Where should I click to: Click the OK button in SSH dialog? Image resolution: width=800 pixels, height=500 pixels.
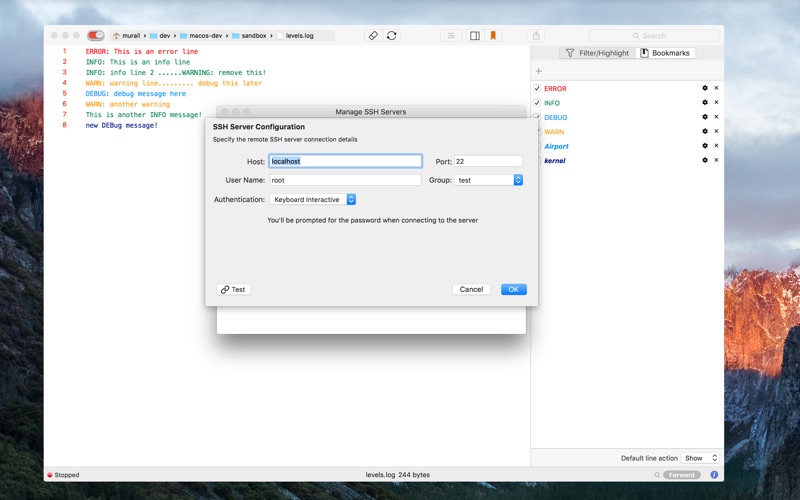[513, 289]
